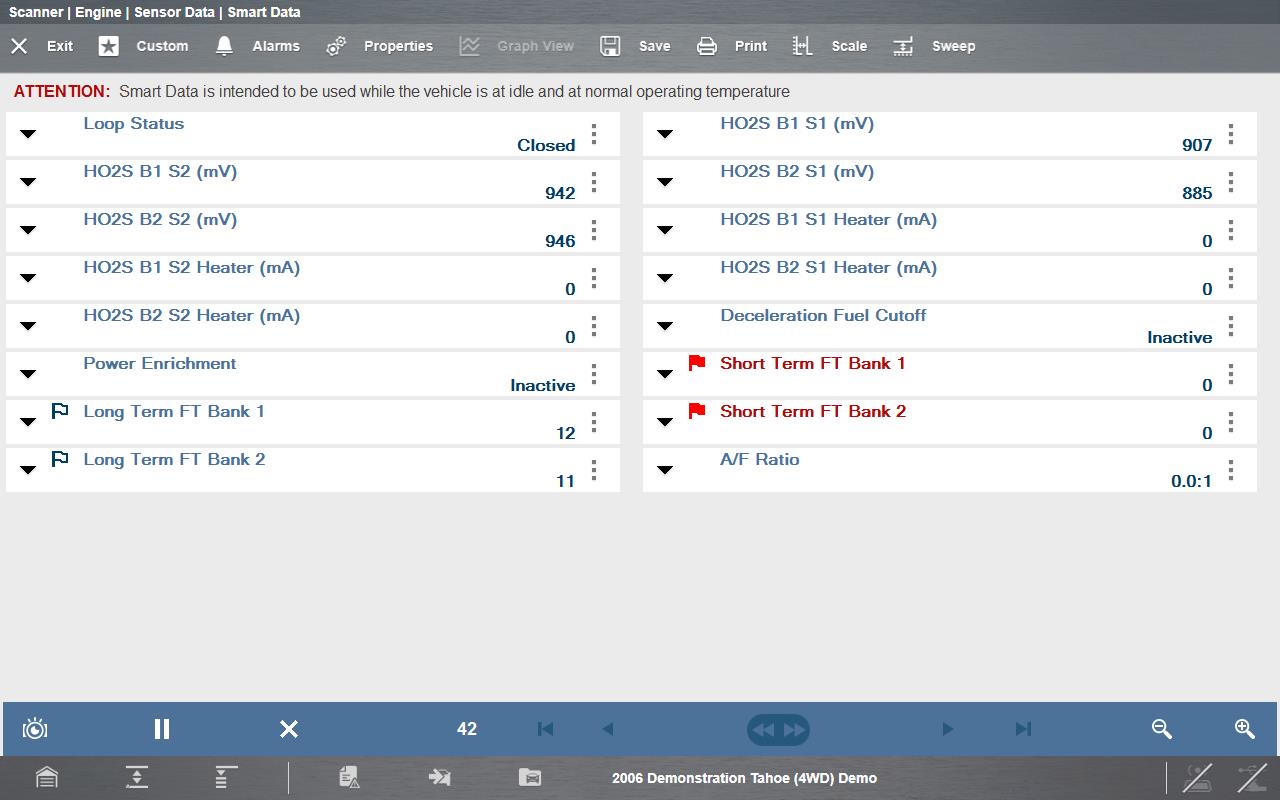Open Alarms bell icon

tap(224, 46)
